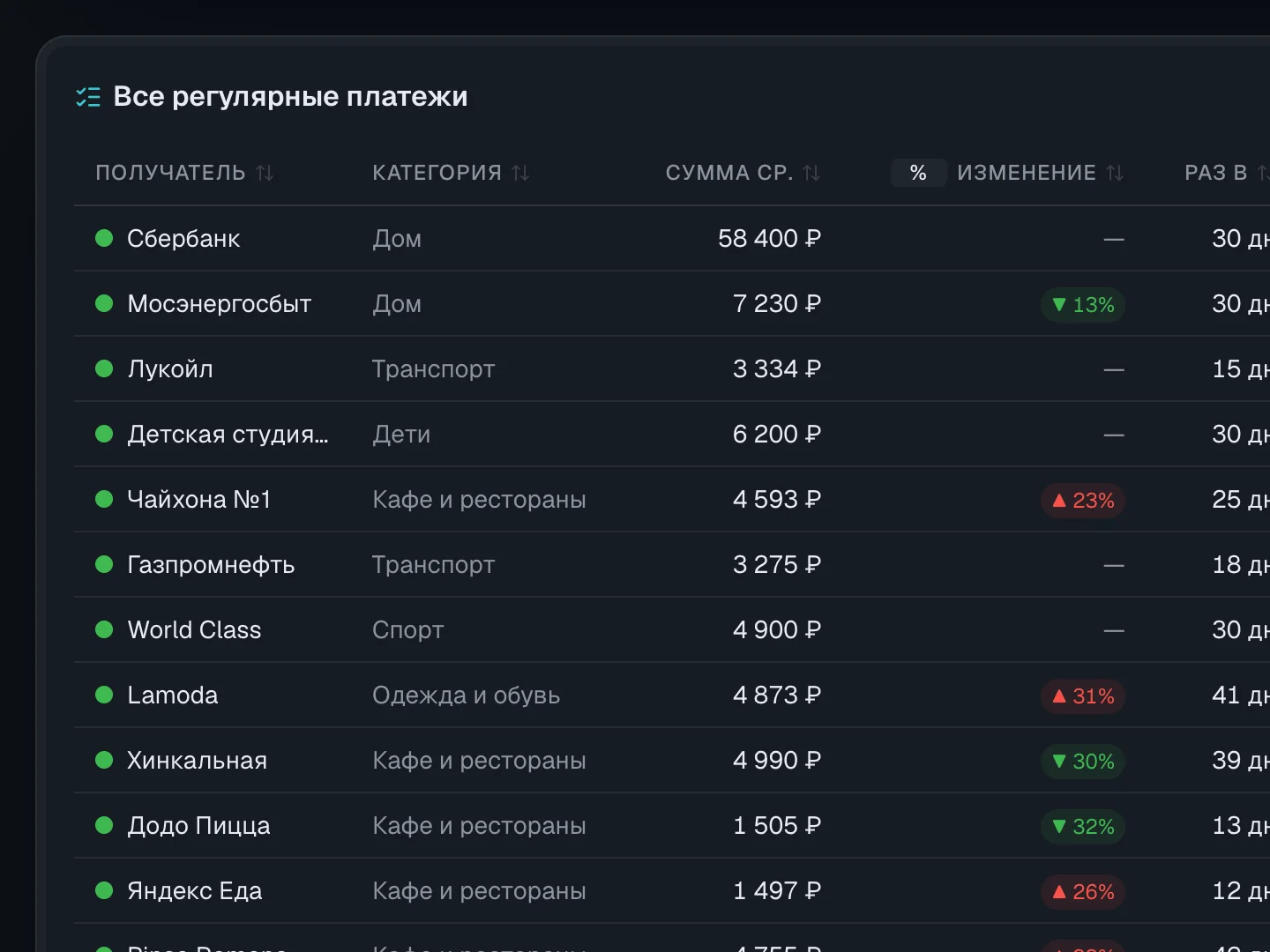Select the Газпромнефть recipient name
The width and height of the screenshot is (1270, 952).
211,565
